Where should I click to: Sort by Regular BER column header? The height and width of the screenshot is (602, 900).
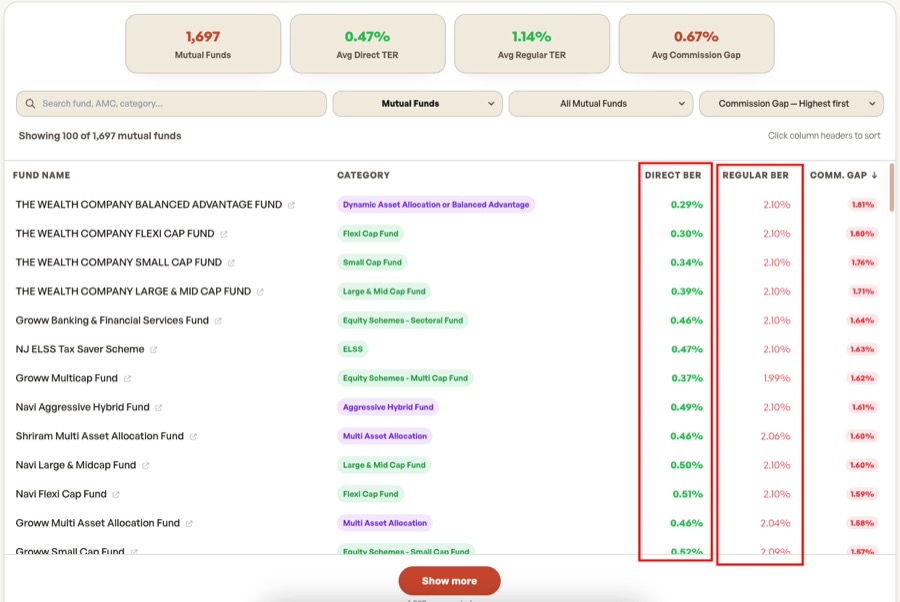(755, 175)
